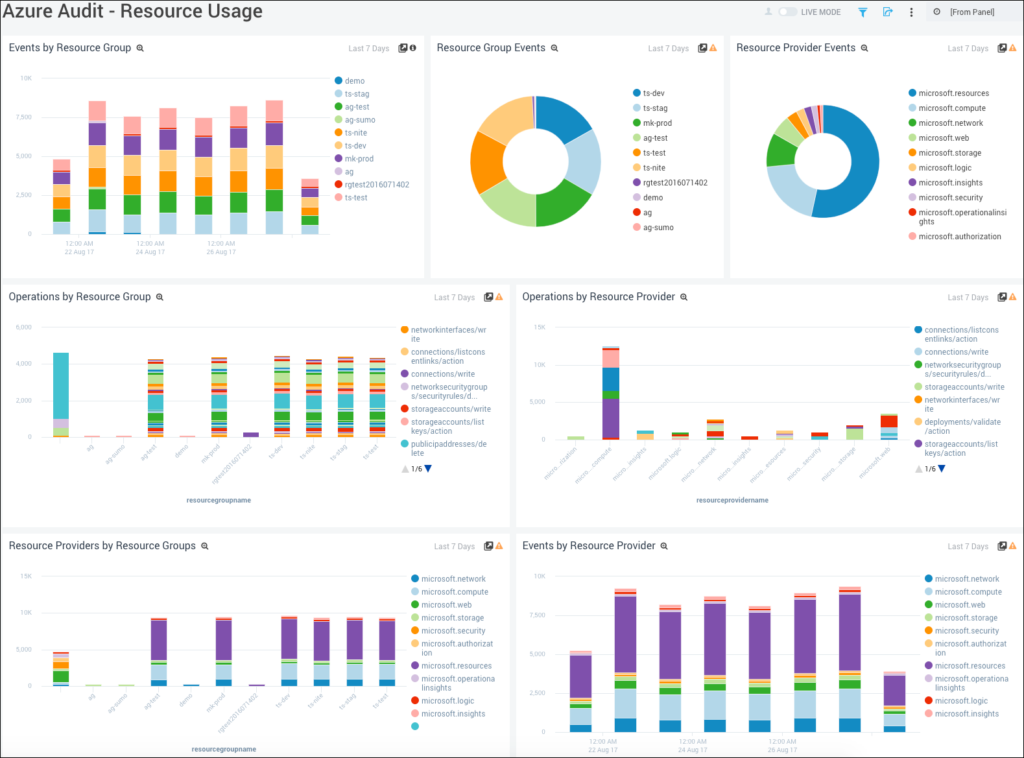This screenshot has height=758, width=1024.
Task: Click the Azure Audit - Resource Usage dashboard title
Action: (133, 11)
